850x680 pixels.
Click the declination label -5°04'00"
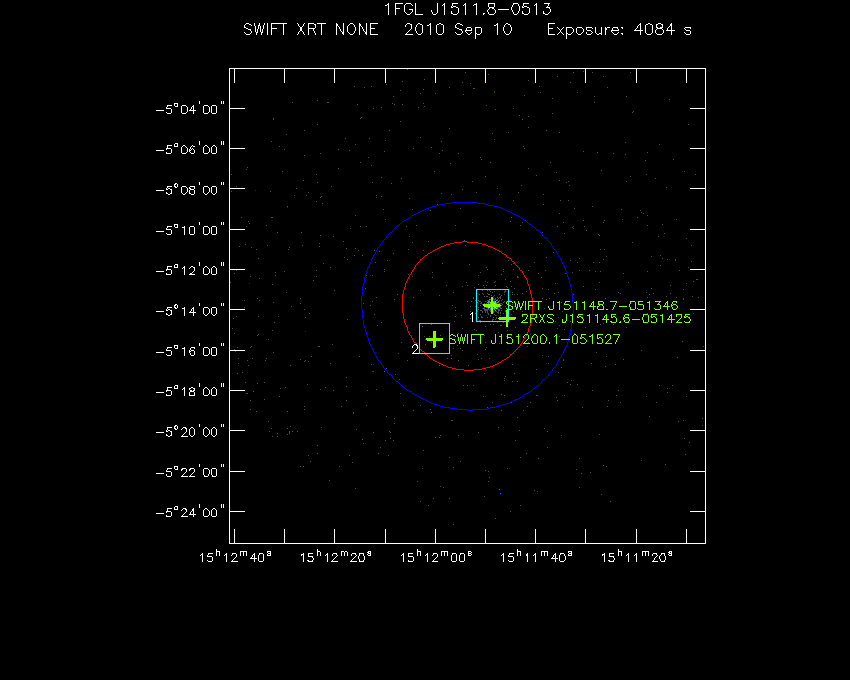pos(190,109)
